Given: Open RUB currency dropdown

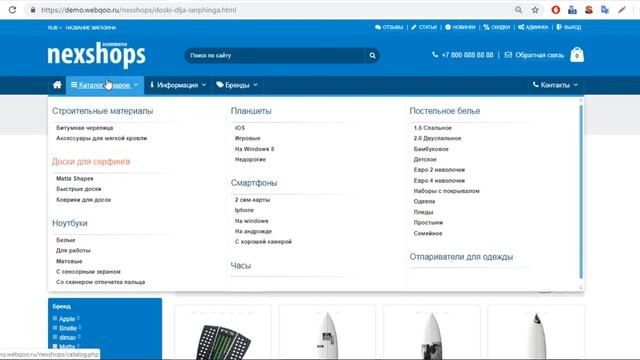Looking at the screenshot, I should pos(55,28).
